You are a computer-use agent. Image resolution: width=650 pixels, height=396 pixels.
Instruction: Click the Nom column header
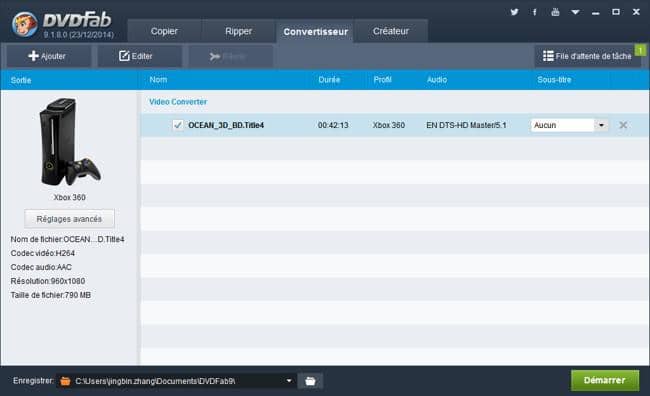pos(158,80)
